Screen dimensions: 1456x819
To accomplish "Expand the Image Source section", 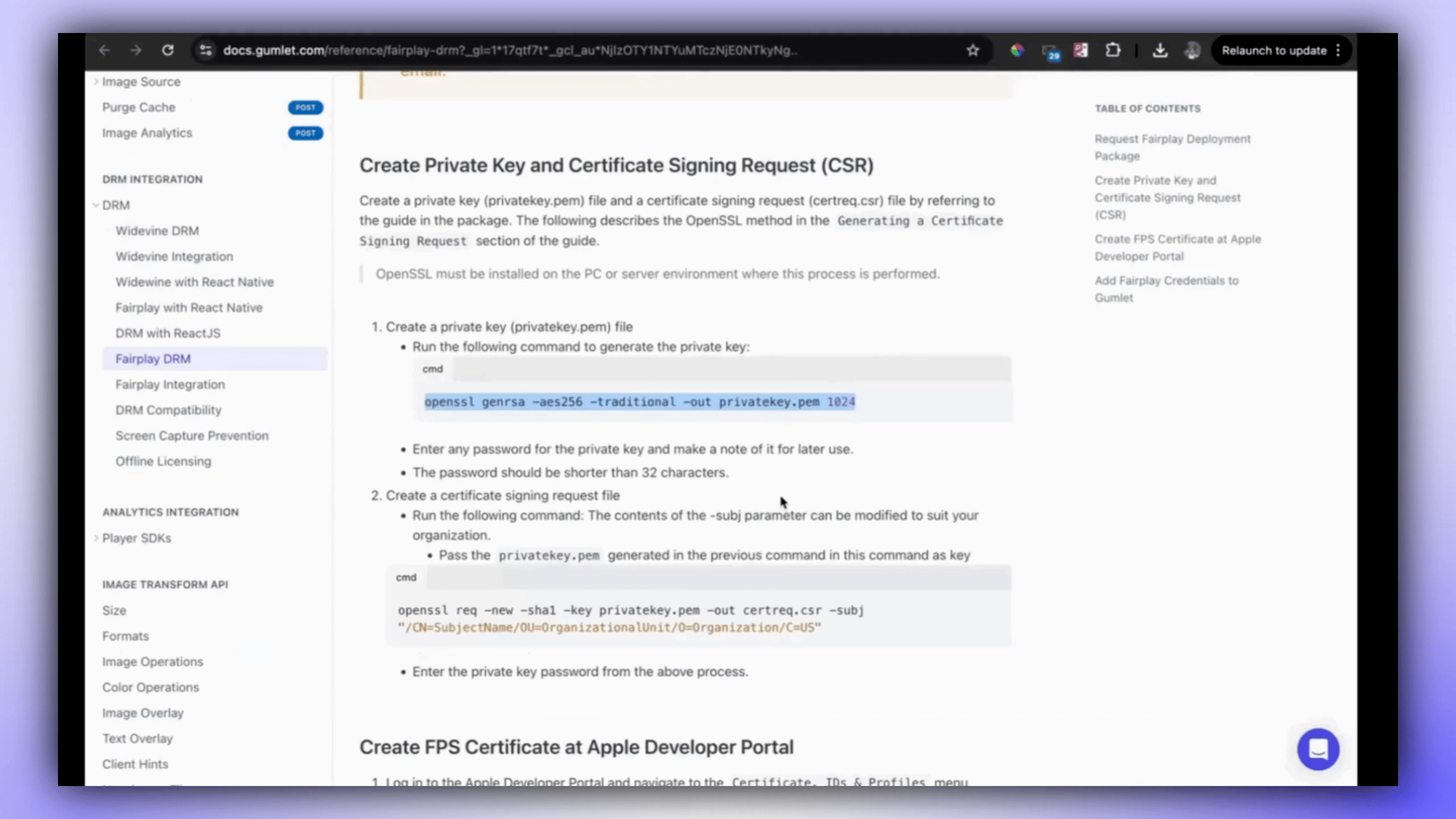I will click(141, 81).
